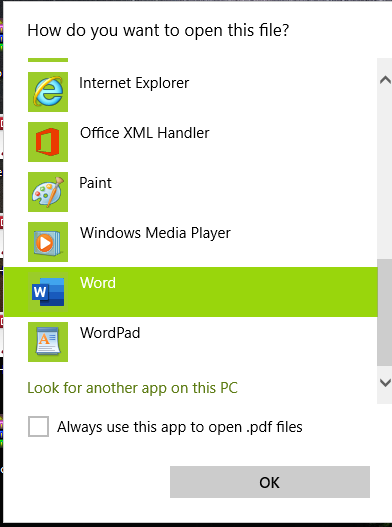Select the Windows Media Player label
This screenshot has height=527, width=392.
click(155, 233)
